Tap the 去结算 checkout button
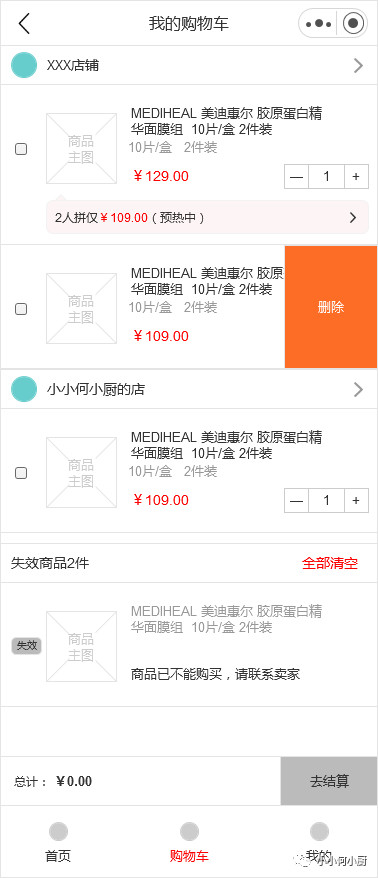The height and width of the screenshot is (878, 378). 329,781
